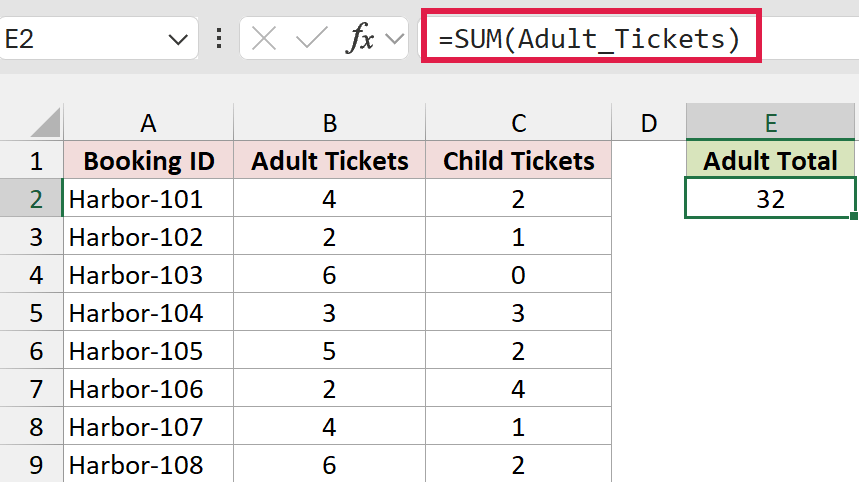Screen dimensions: 859x482
Task: Open Insert Function fx icon
Action: point(360,38)
